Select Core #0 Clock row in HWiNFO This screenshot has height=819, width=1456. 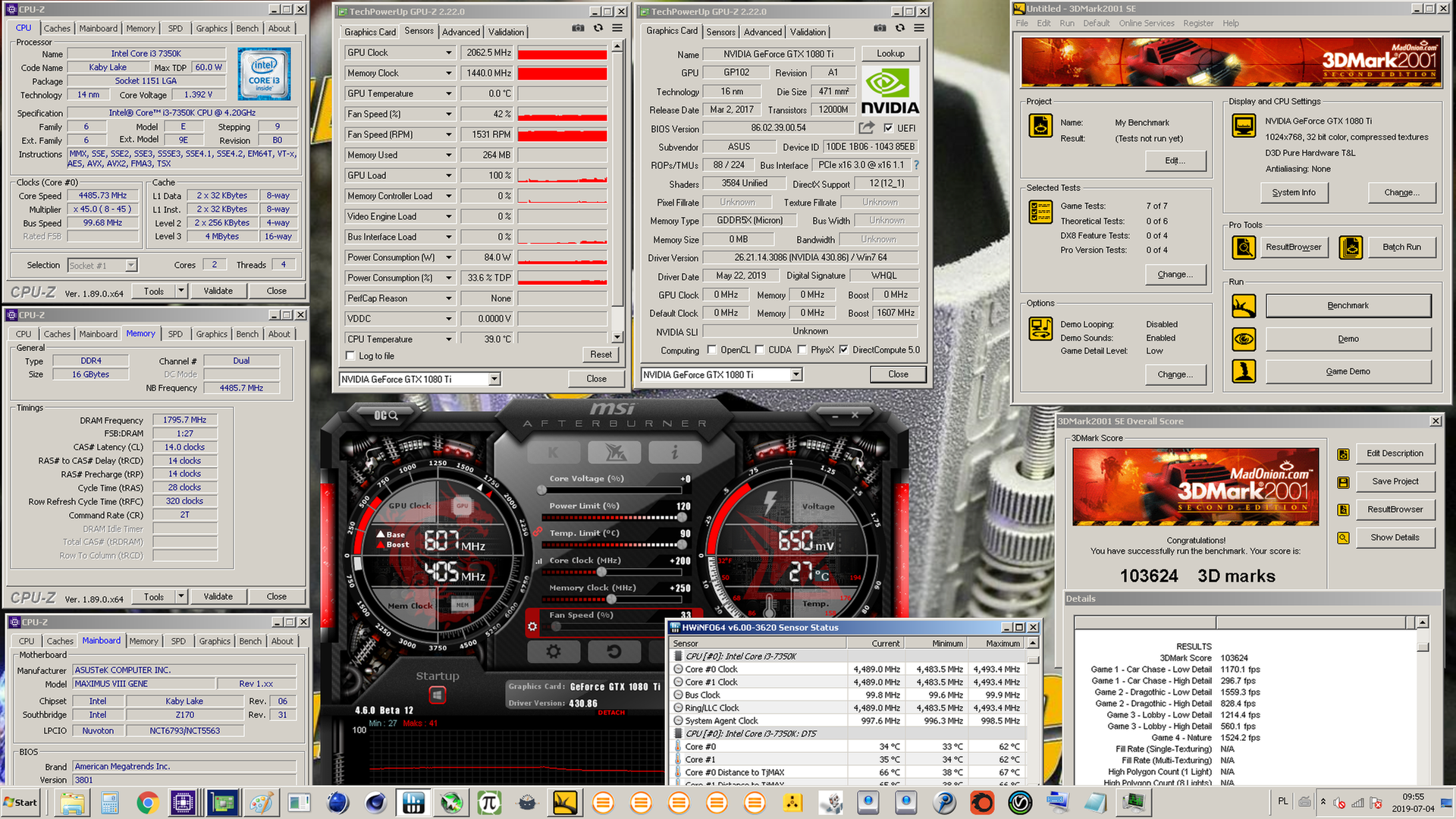[x=847, y=669]
